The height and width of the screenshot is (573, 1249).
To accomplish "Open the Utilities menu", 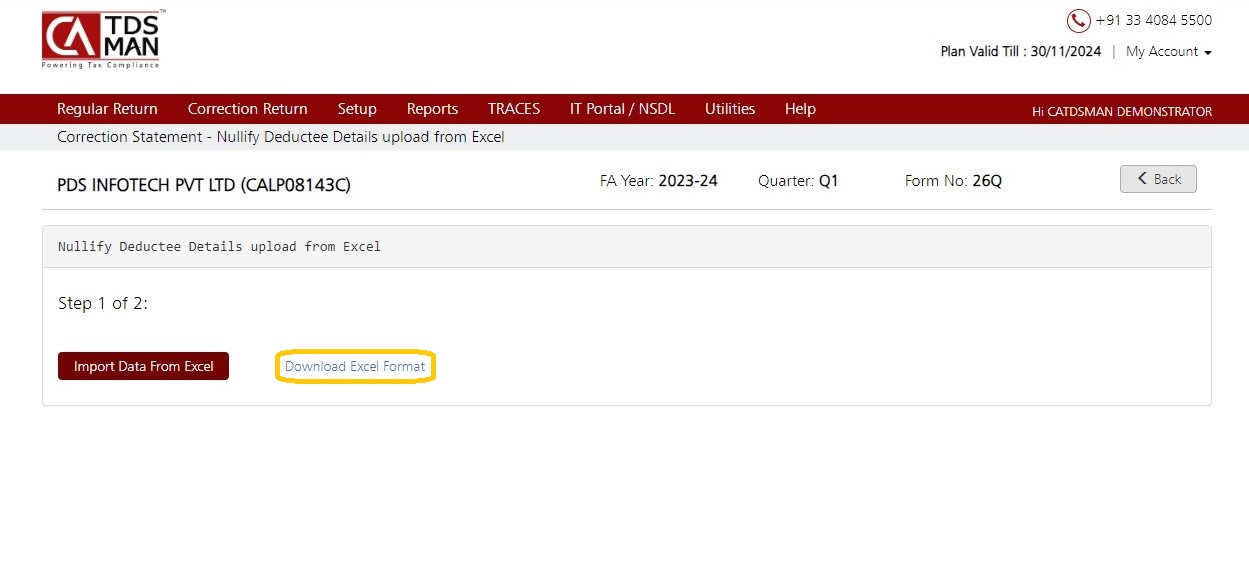I will point(730,109).
